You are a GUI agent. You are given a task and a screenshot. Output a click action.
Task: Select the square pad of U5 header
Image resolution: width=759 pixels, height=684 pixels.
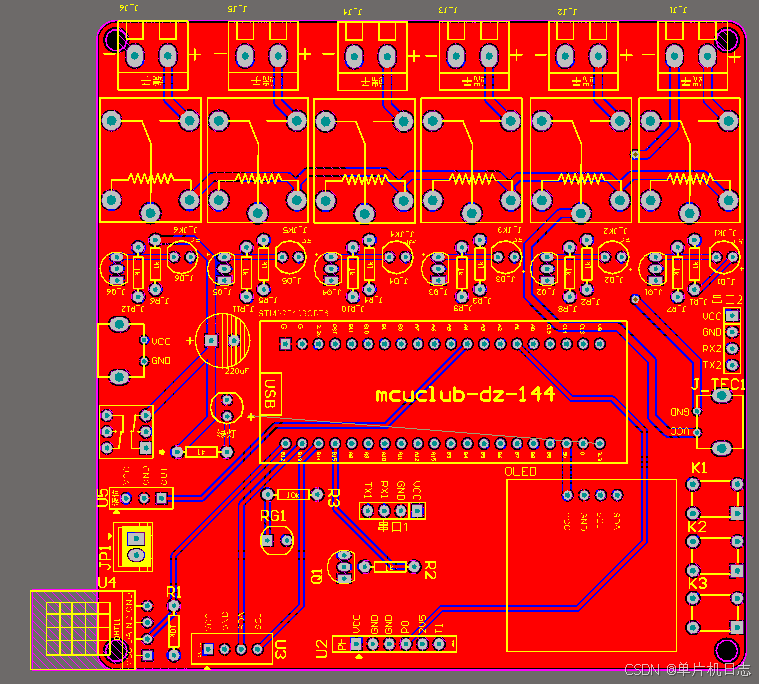[x=162, y=498]
